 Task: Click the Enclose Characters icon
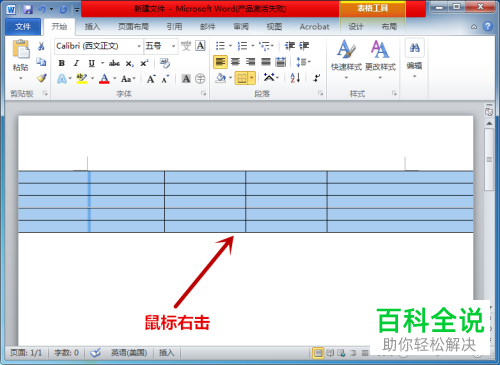(x=200, y=79)
